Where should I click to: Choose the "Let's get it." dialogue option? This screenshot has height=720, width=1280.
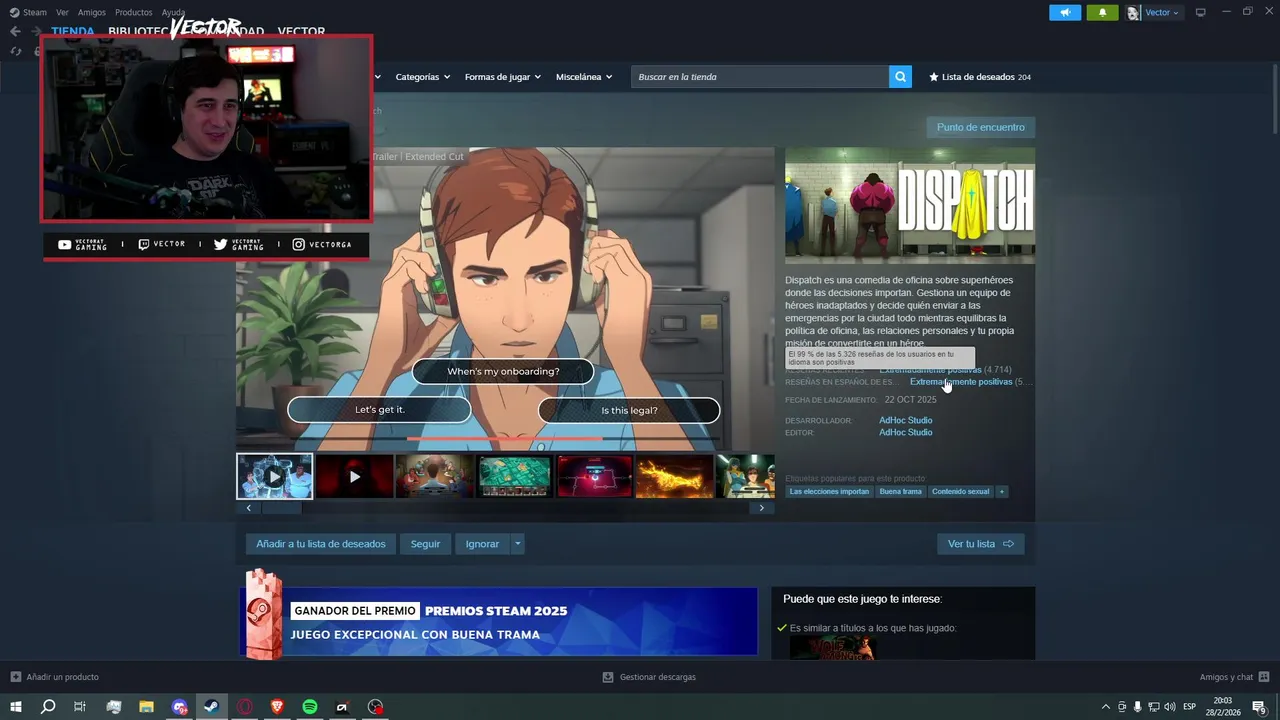[x=379, y=410]
